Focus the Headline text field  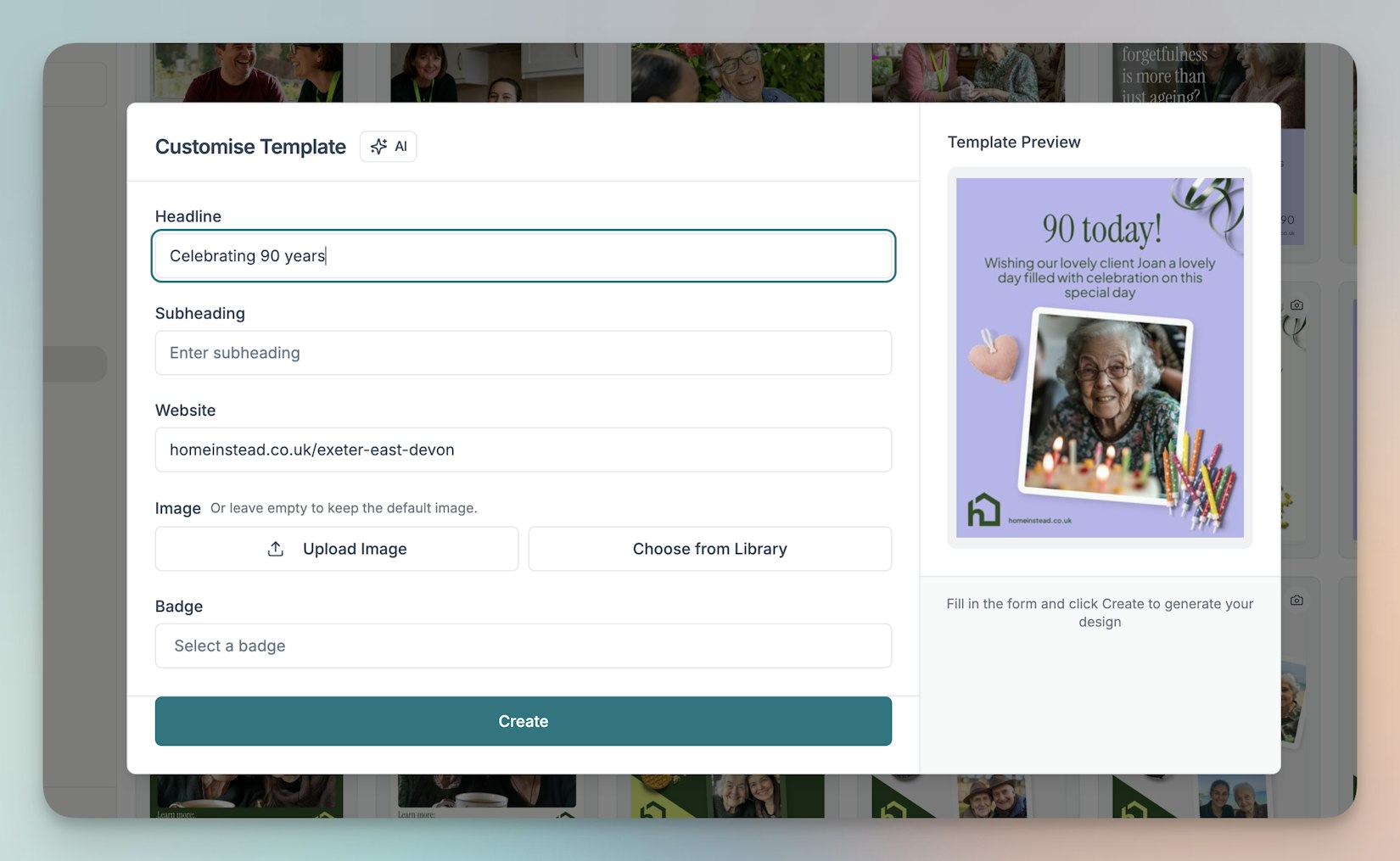(523, 256)
